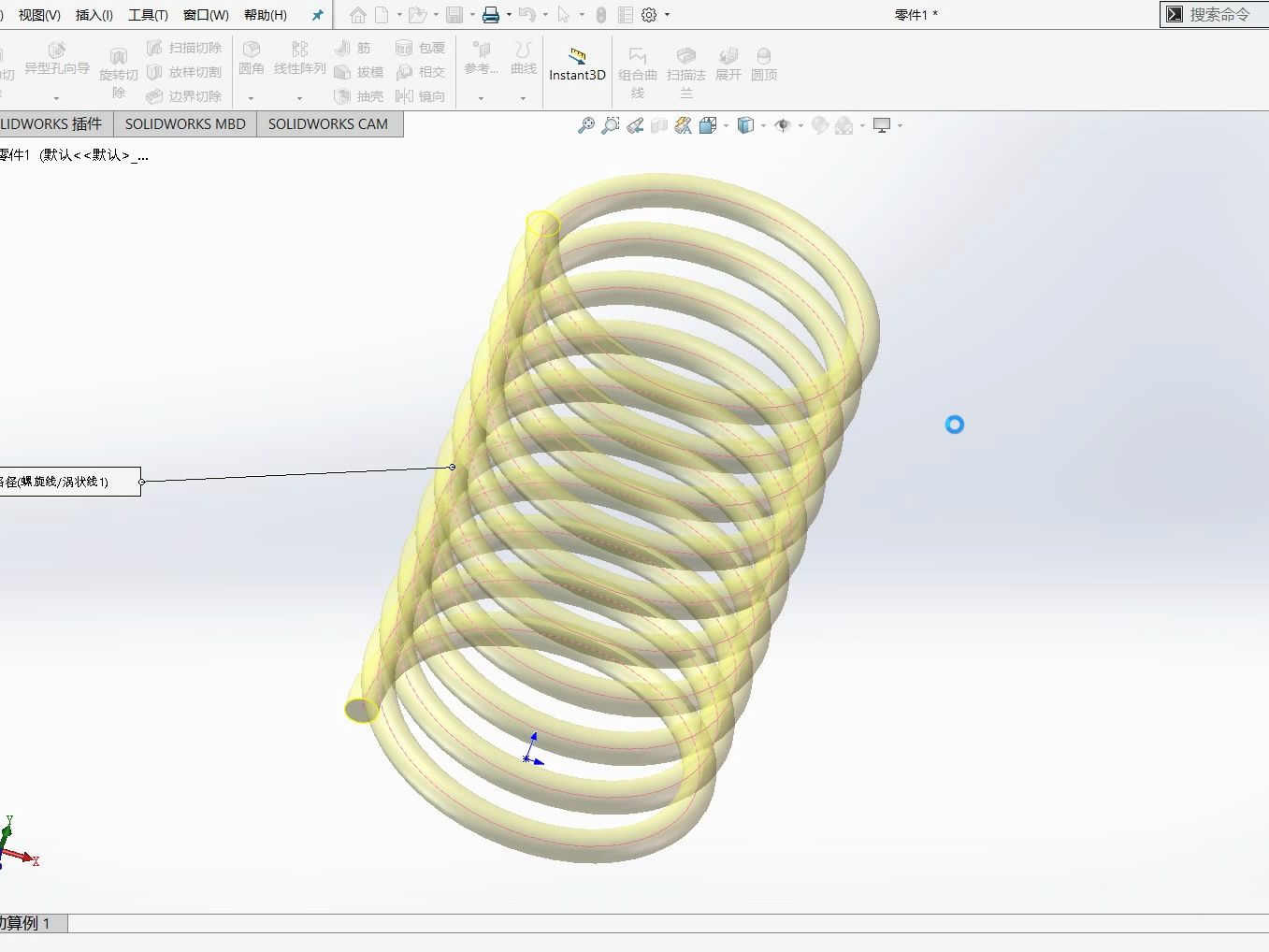Click the 包覆 wrap tool
1269x952 pixels.
coord(421,48)
